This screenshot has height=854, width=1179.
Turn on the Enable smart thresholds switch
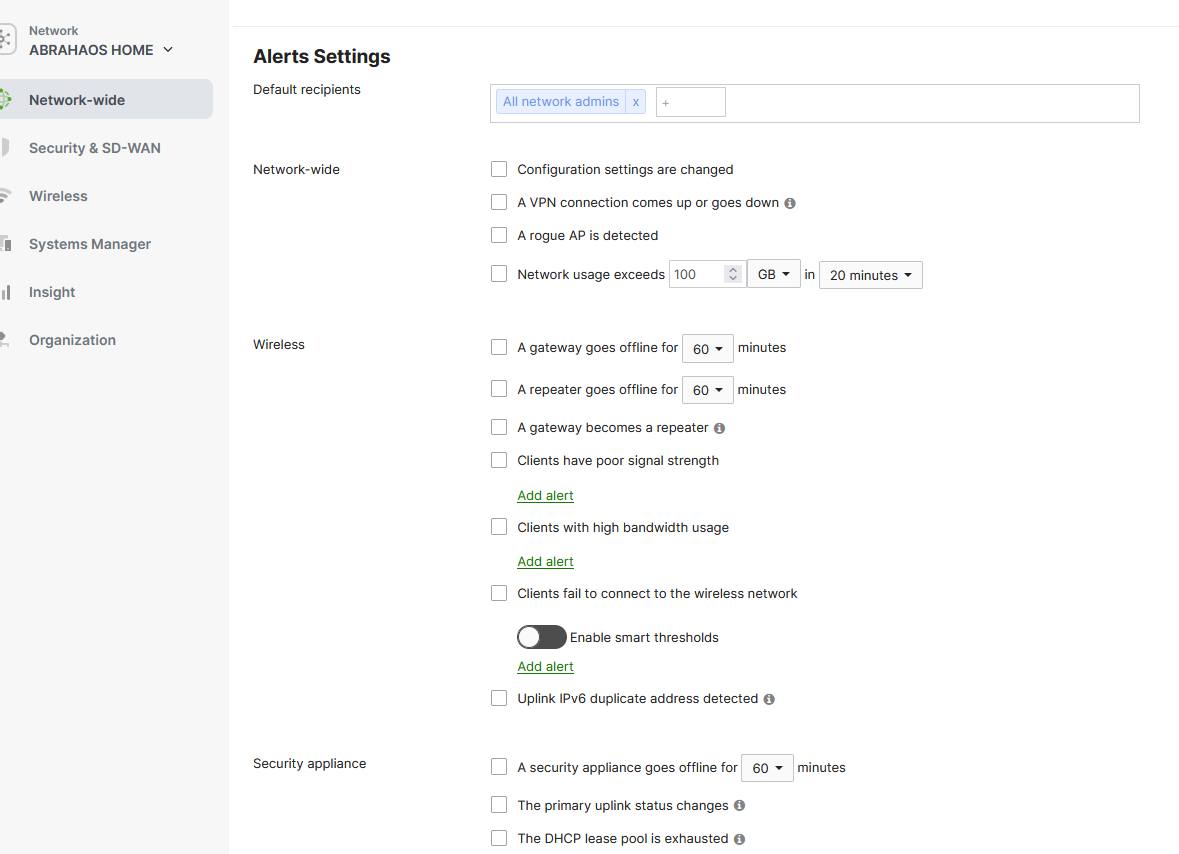pyautogui.click(x=541, y=637)
